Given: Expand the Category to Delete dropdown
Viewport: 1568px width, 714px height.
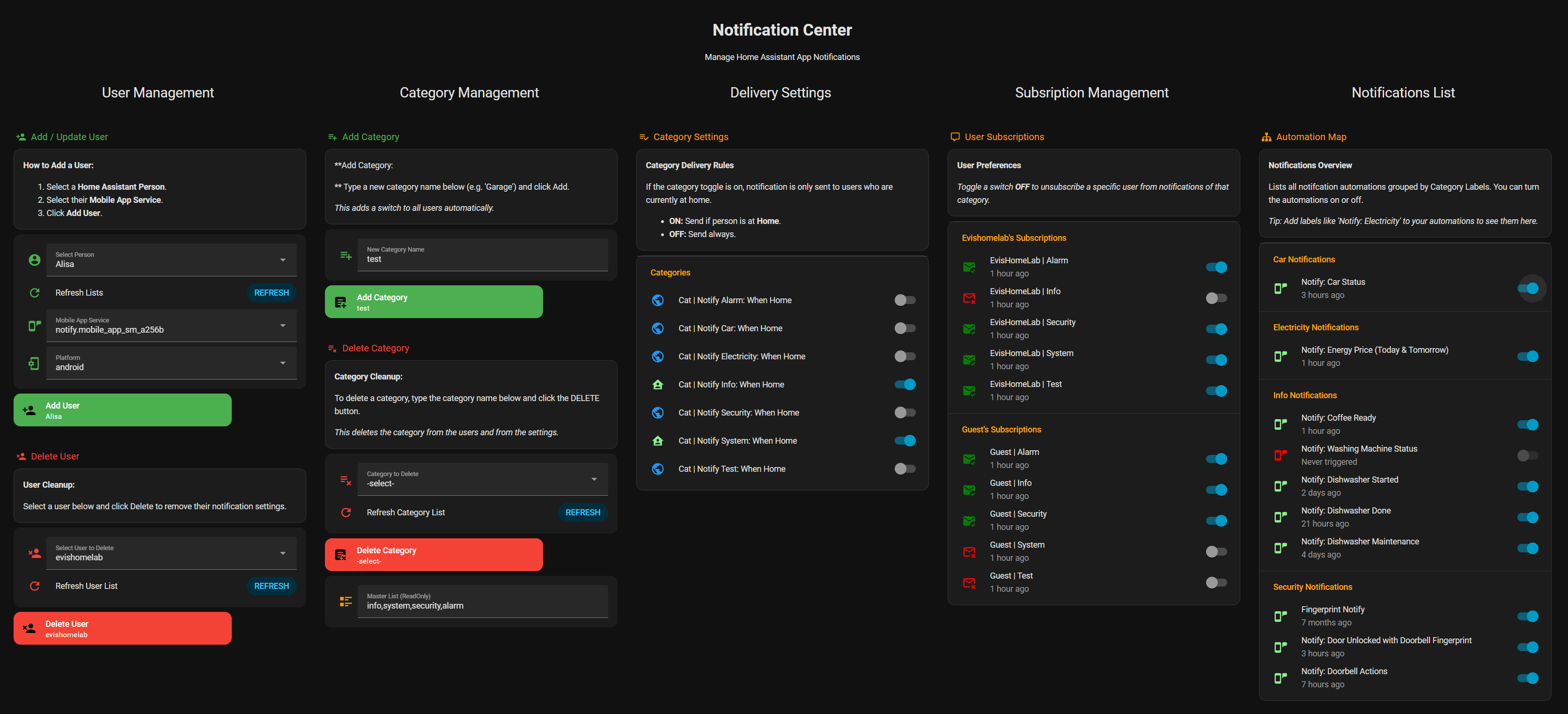Looking at the screenshot, I should (482, 479).
